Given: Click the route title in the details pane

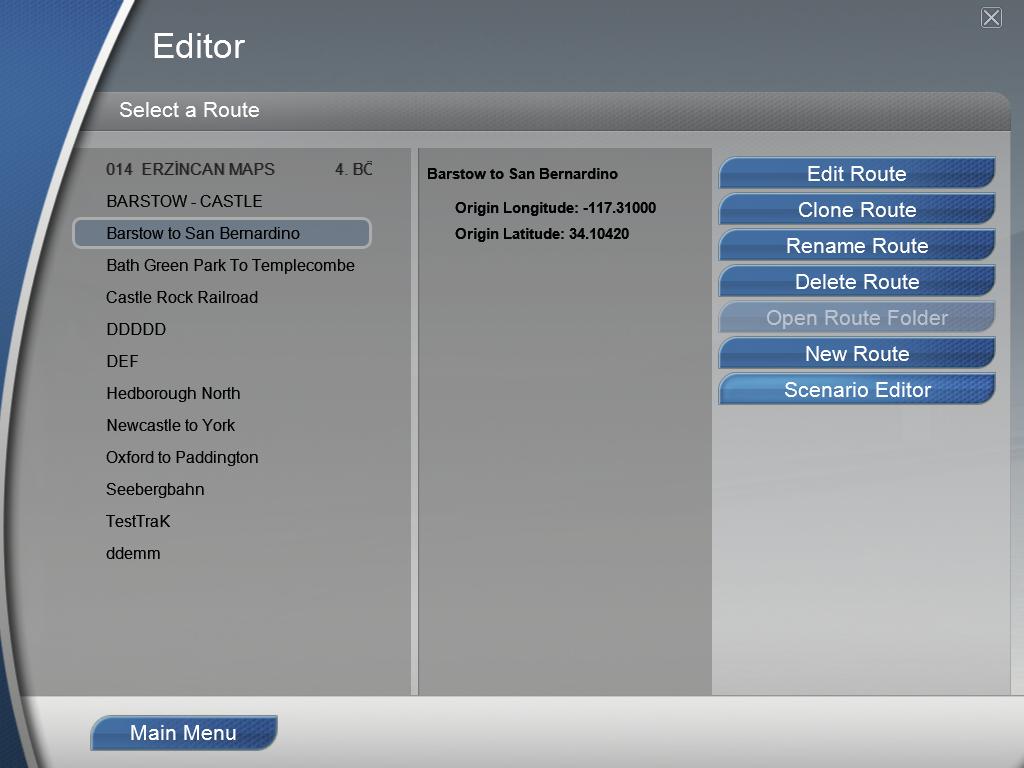Looking at the screenshot, I should point(522,174).
